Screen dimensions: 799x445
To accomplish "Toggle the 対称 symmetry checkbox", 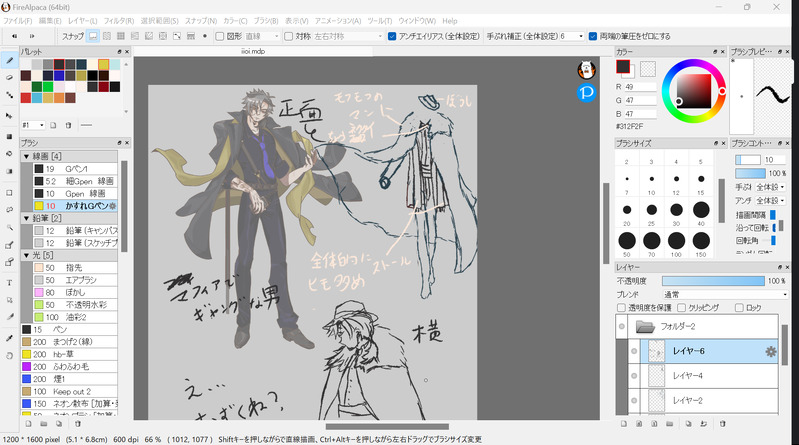I will (288, 36).
